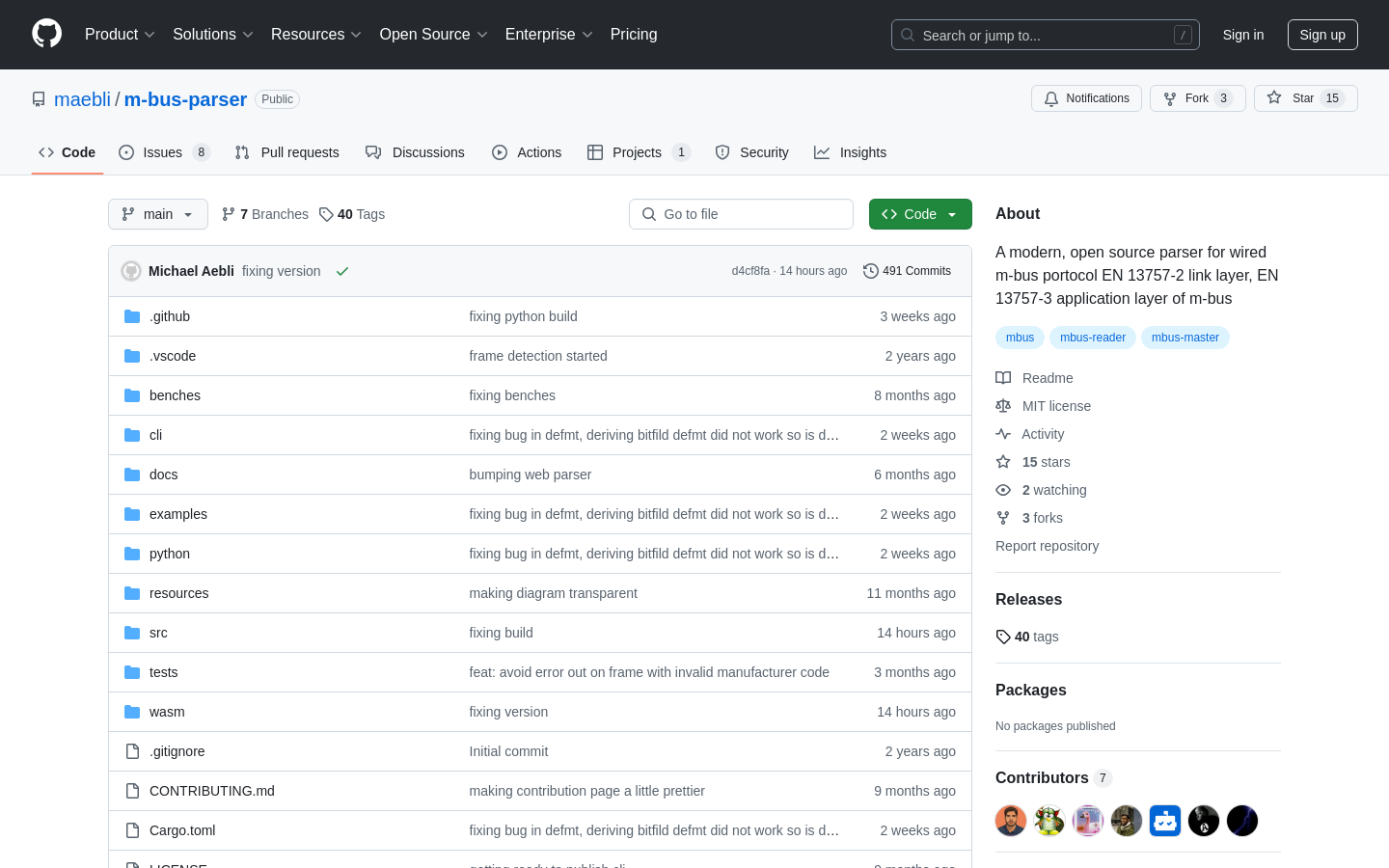This screenshot has width=1389, height=868.
Task: Select the Code tab
Action: 67,152
